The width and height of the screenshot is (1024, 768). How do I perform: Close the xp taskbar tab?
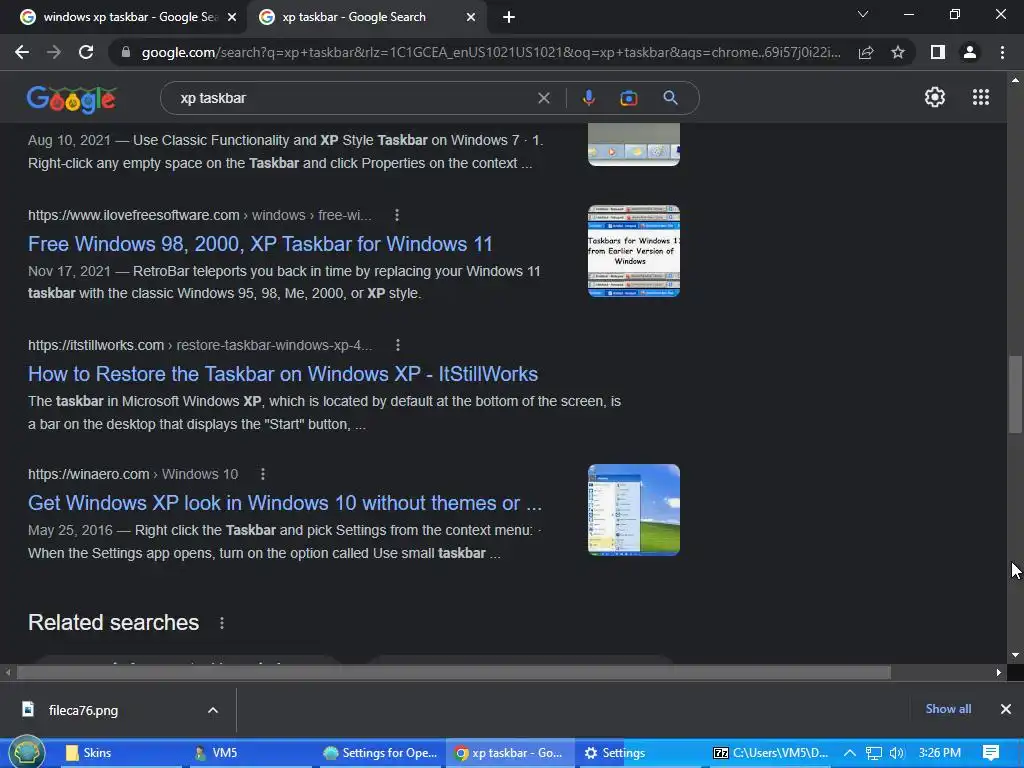tap(471, 17)
